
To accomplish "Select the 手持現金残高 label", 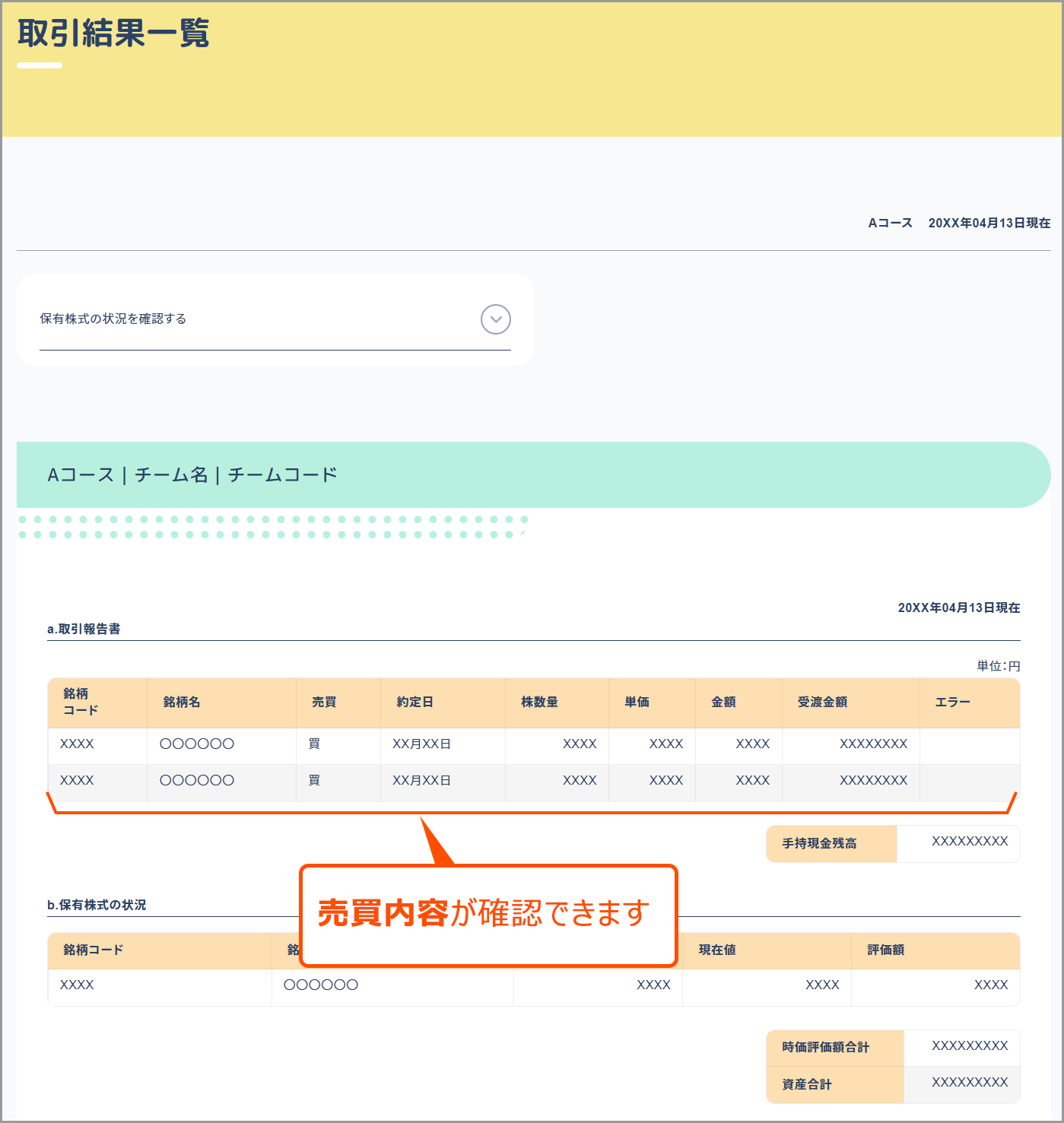I will tap(820, 843).
